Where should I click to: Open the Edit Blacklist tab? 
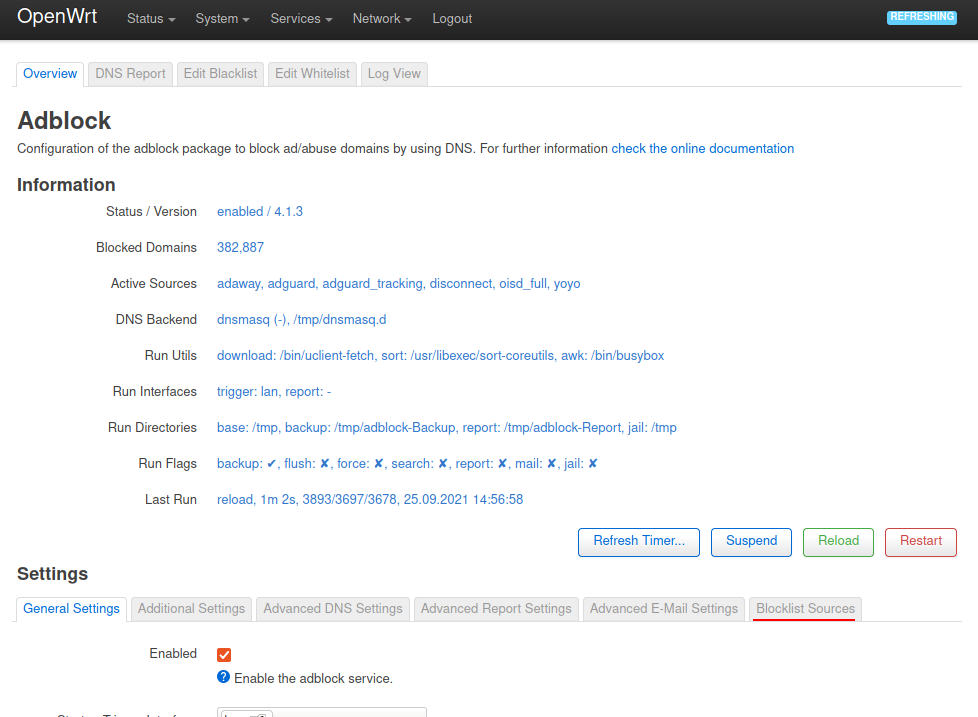tap(220, 74)
